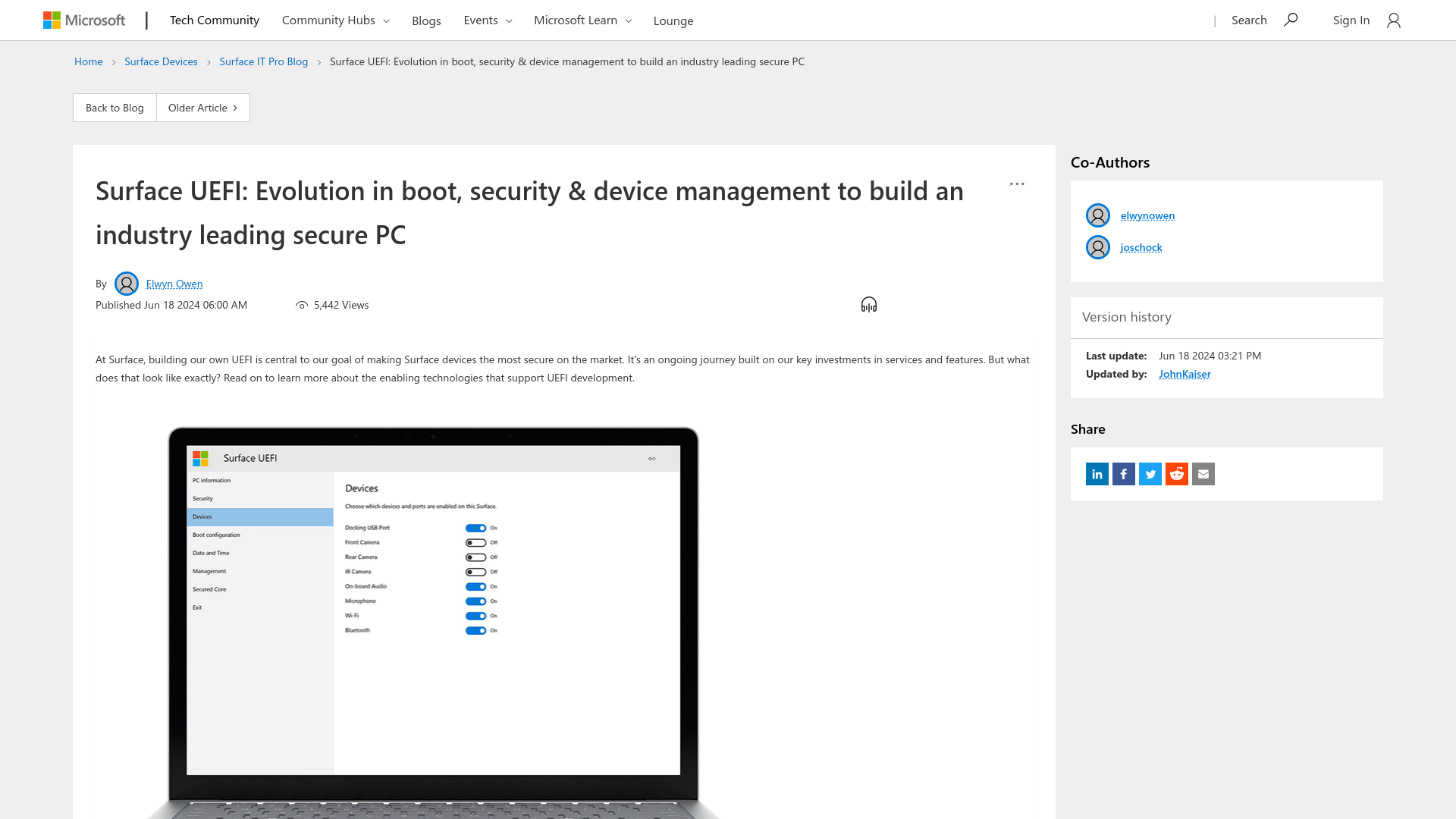1456x819 pixels.
Task: Go to Older Article
Action: (203, 108)
